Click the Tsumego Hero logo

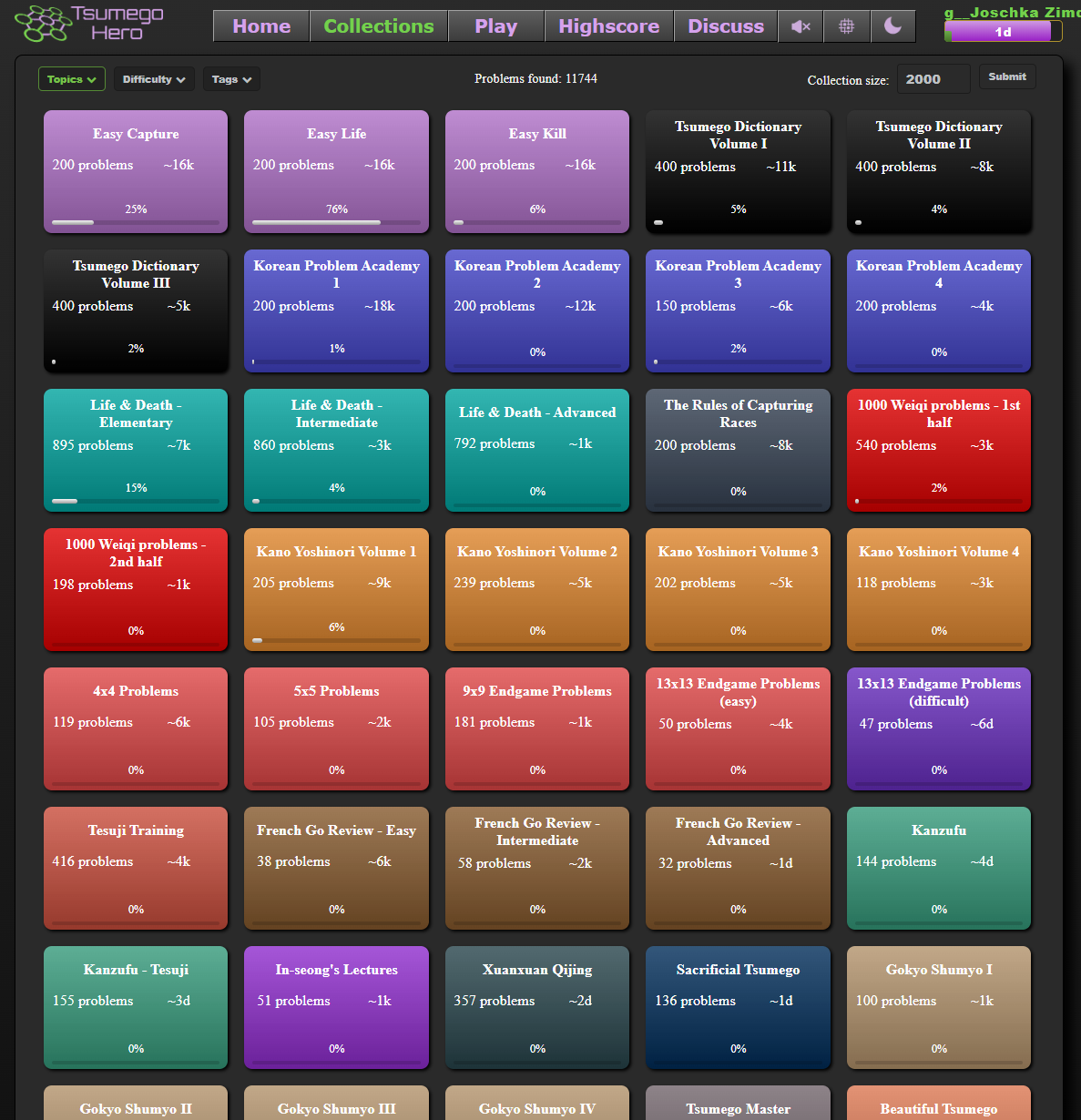coord(90,24)
